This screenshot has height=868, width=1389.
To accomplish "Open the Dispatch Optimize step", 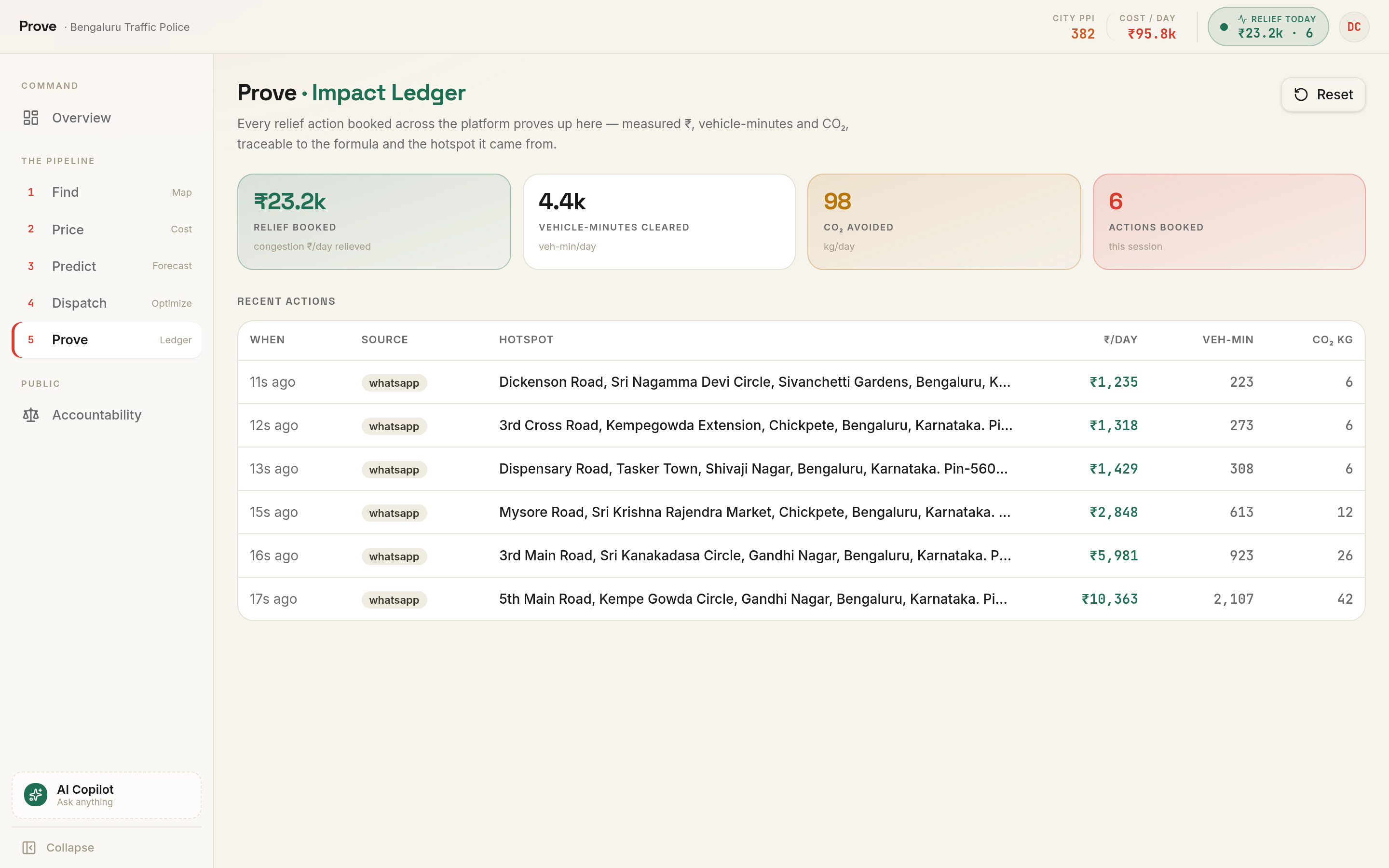I will [x=107, y=303].
